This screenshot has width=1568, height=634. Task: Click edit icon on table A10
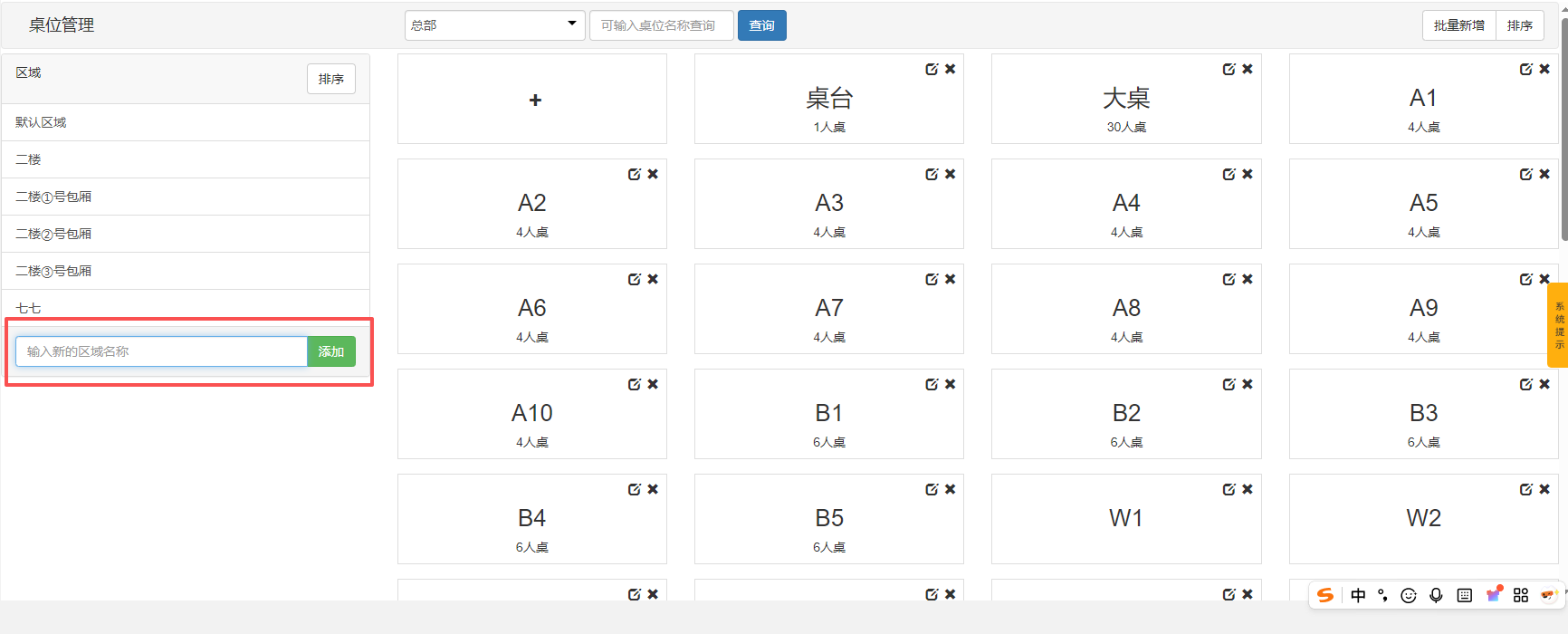(635, 384)
